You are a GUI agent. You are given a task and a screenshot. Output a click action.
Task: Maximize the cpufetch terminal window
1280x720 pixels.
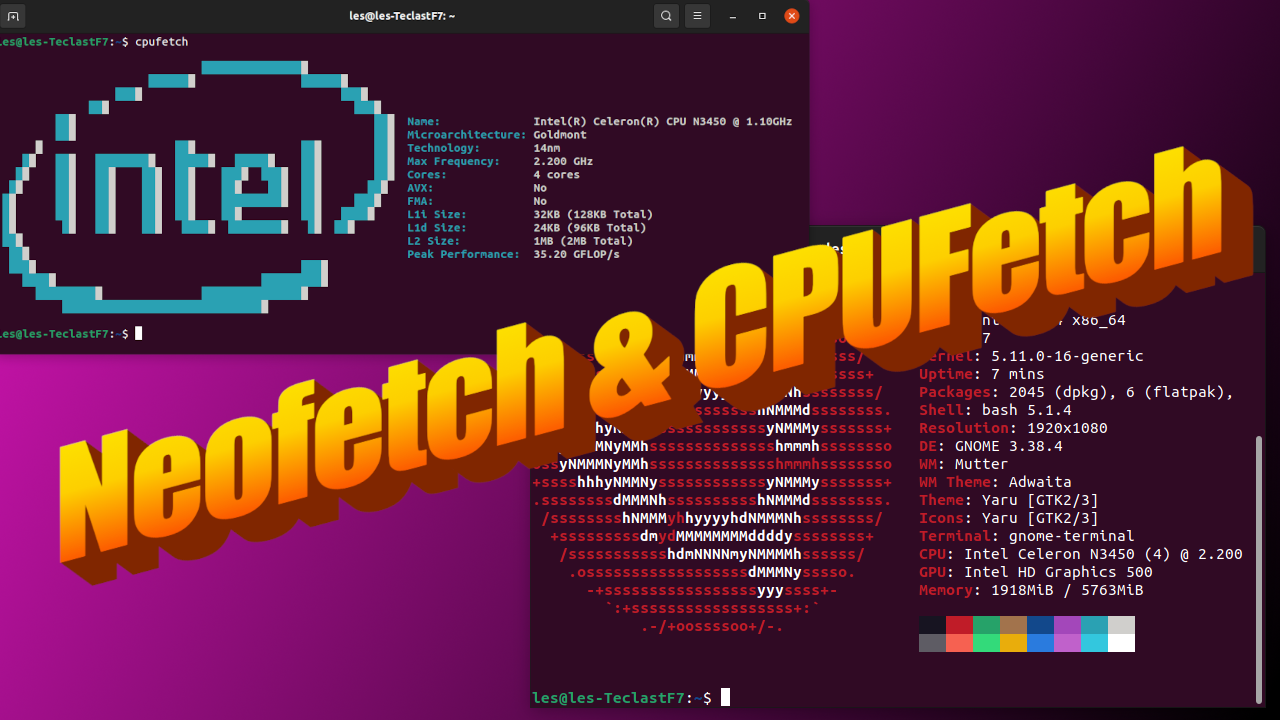762,16
